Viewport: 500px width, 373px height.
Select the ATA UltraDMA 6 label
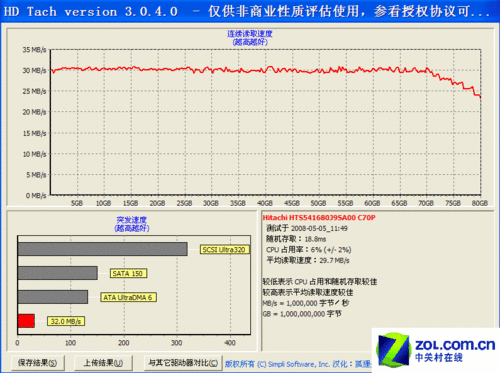click(128, 297)
